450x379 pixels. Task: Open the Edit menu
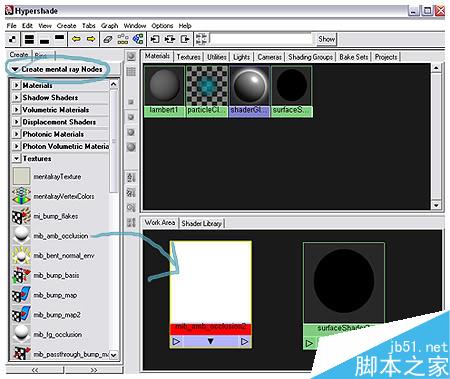[x=27, y=26]
